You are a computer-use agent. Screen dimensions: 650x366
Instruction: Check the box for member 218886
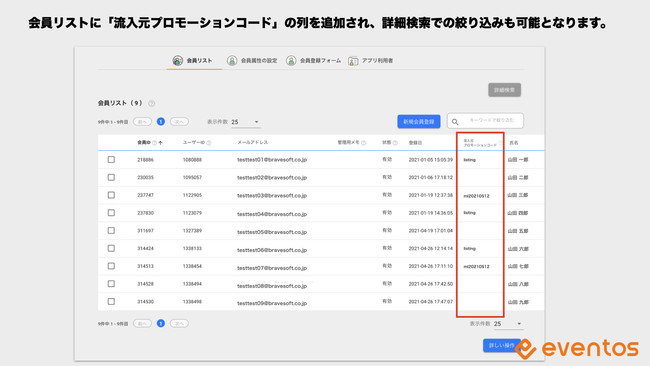click(111, 160)
